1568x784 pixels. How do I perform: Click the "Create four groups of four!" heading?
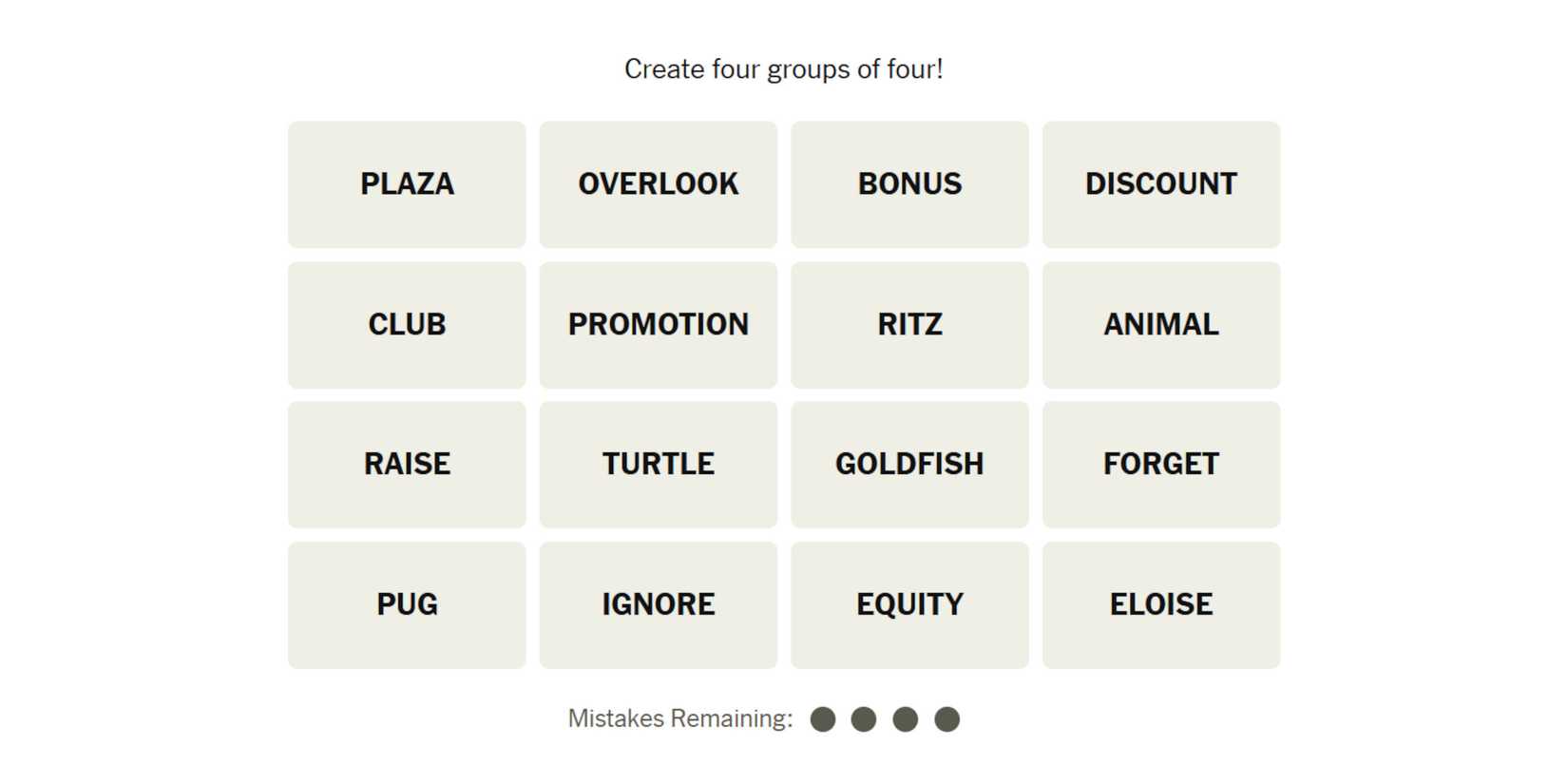click(783, 69)
